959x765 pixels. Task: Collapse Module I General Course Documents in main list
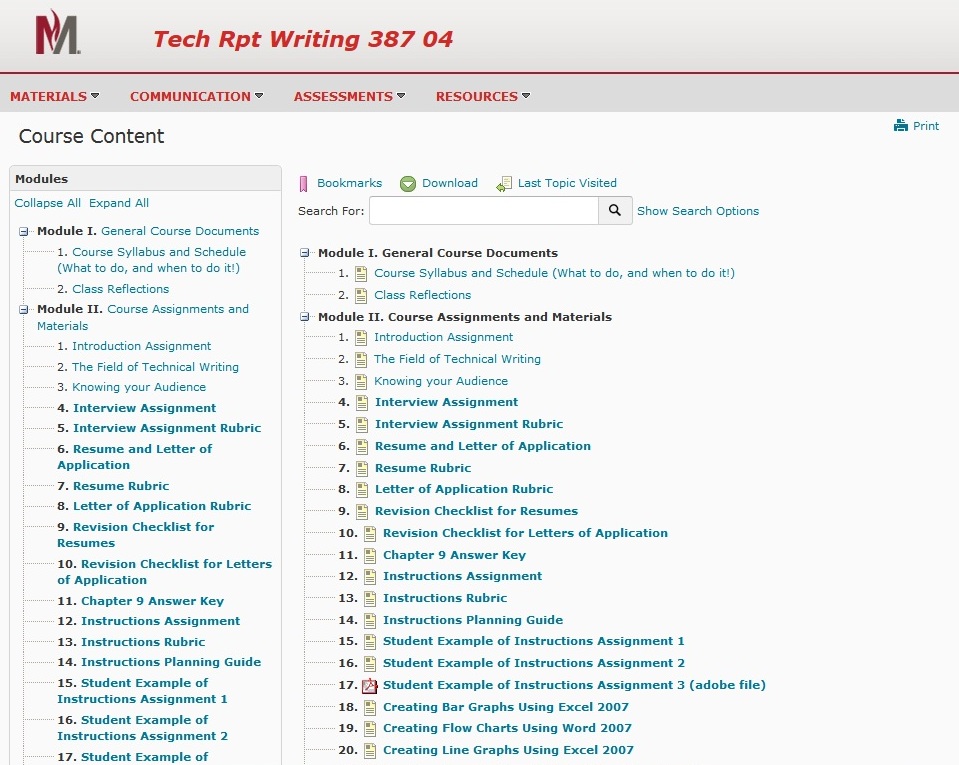(x=306, y=254)
